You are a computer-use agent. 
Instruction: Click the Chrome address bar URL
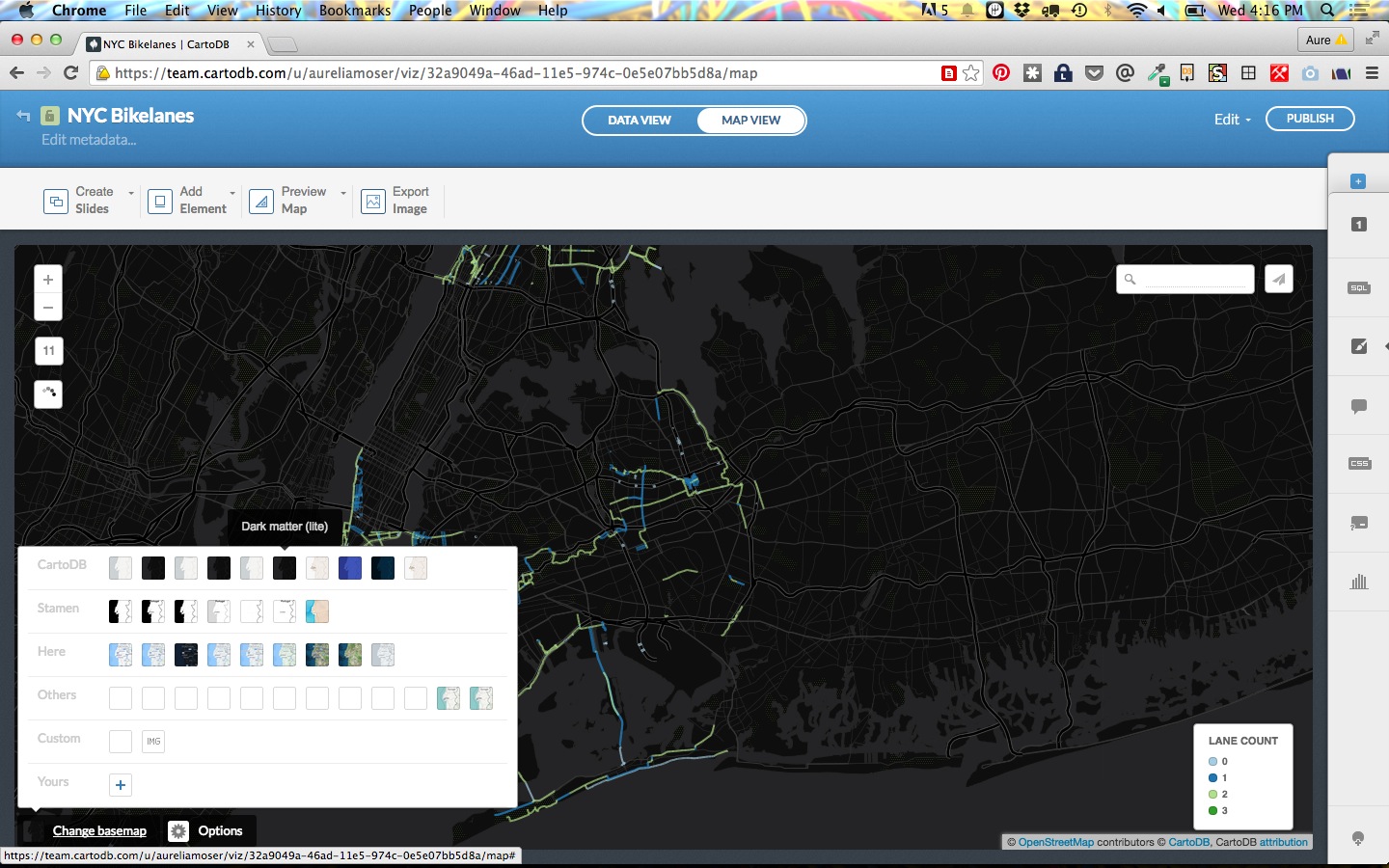coord(436,73)
